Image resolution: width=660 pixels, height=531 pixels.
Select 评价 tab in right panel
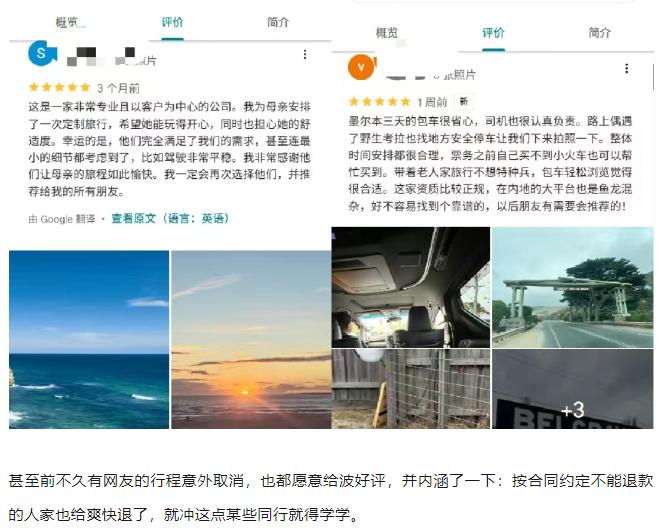[x=493, y=33]
